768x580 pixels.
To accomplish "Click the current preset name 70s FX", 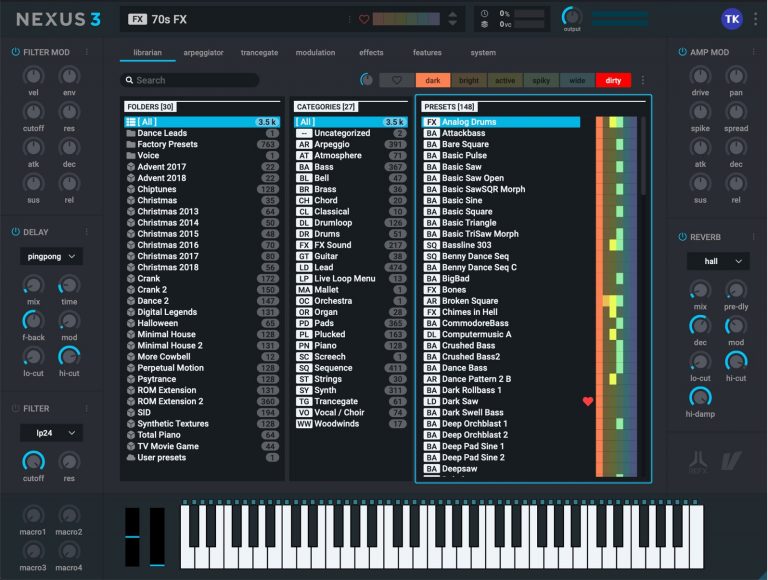I will click(169, 19).
